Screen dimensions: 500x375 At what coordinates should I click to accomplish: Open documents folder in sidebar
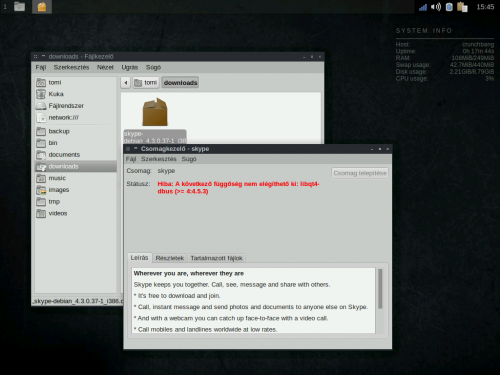tap(76, 155)
